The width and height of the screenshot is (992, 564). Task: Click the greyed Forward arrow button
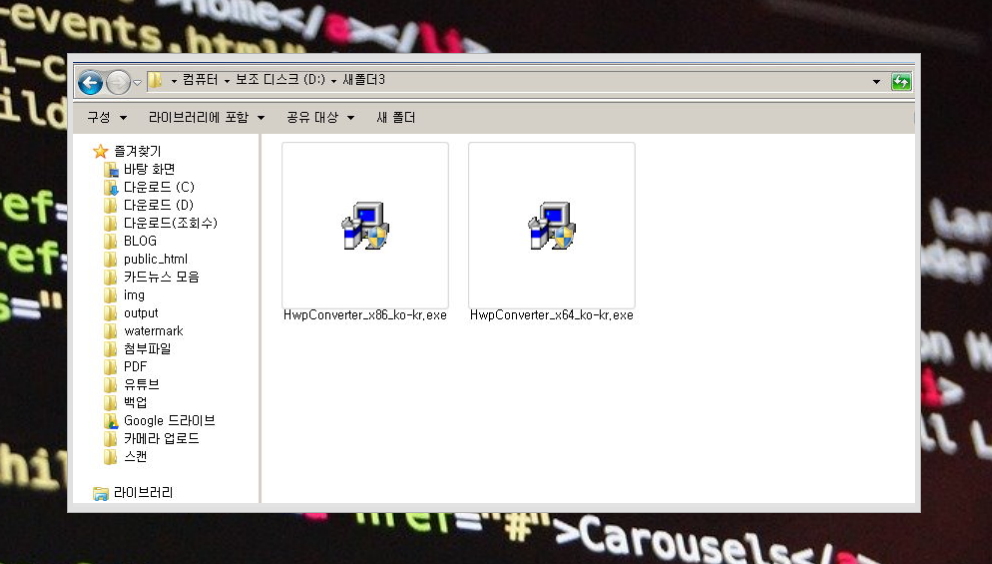pos(118,82)
